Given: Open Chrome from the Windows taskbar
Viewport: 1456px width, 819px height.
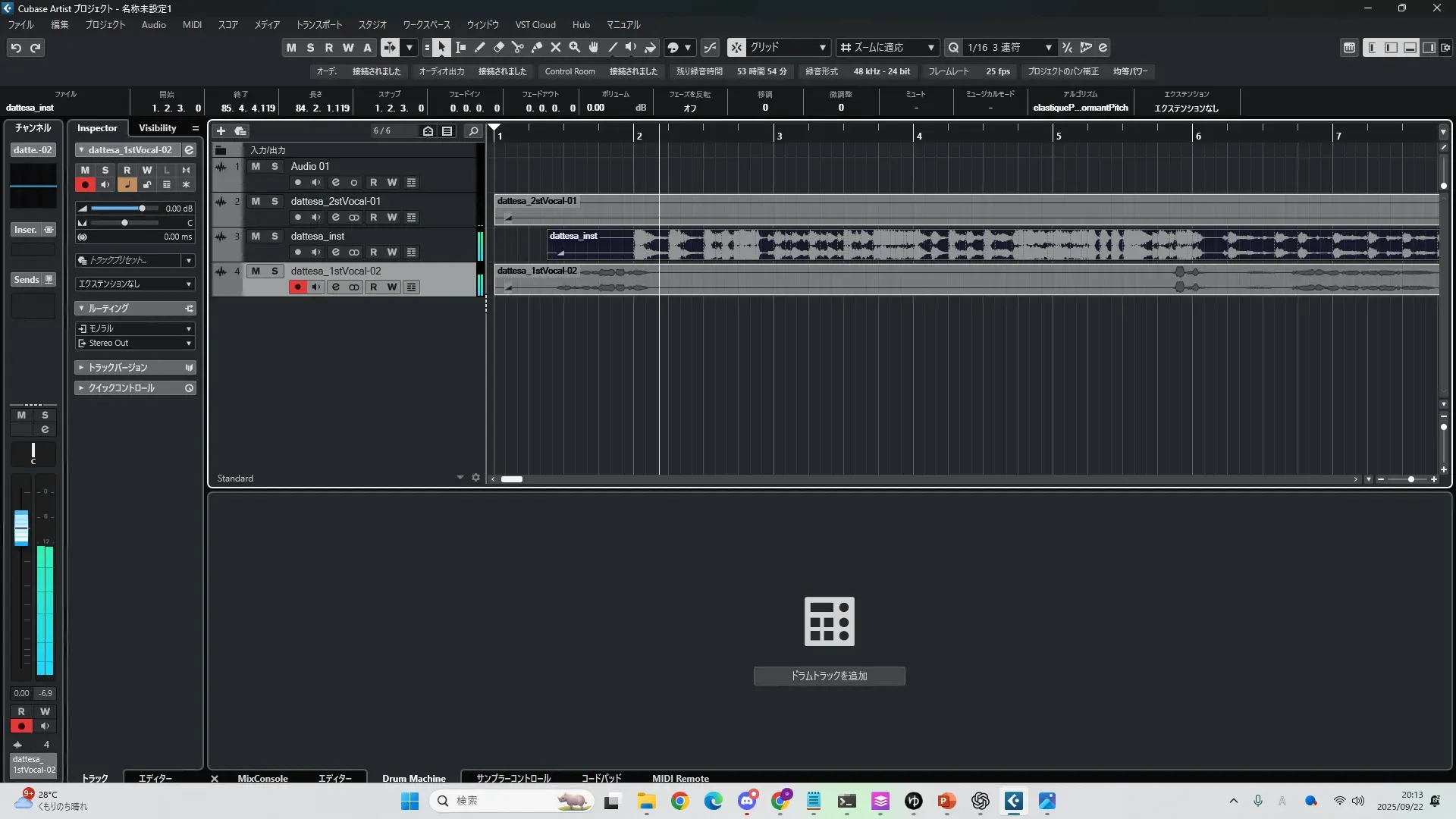Looking at the screenshot, I should (x=679, y=801).
